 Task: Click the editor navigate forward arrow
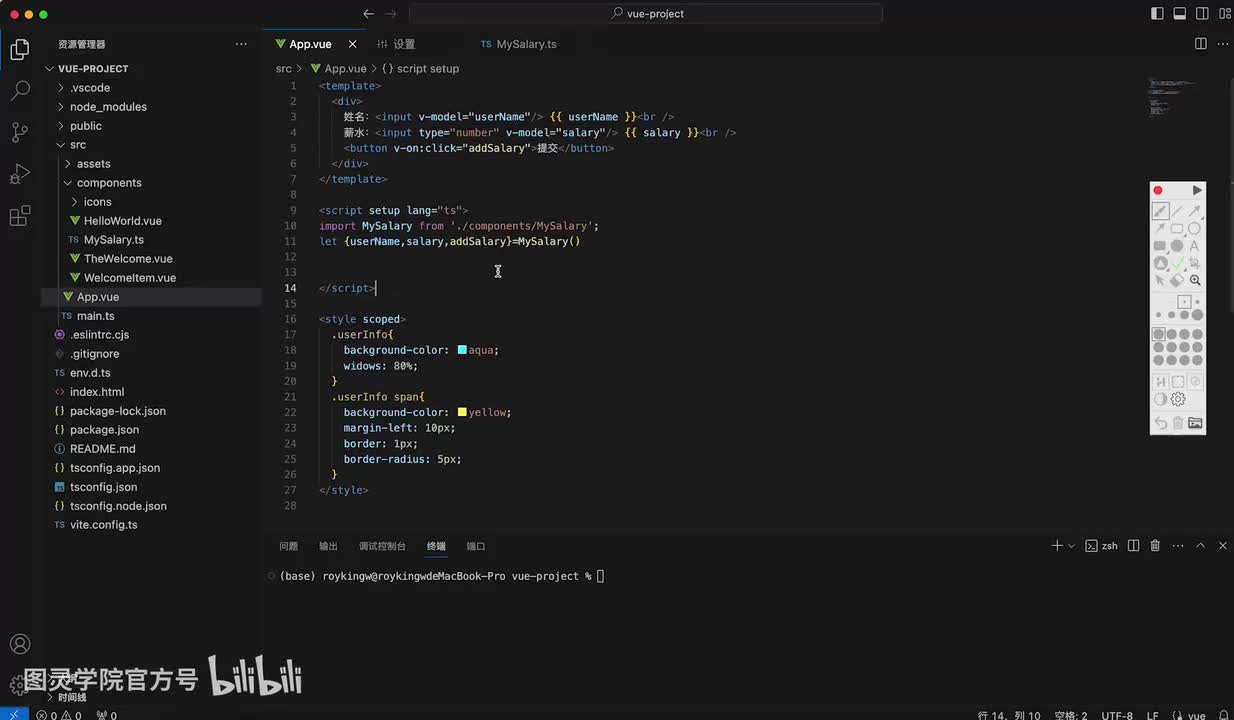point(391,14)
